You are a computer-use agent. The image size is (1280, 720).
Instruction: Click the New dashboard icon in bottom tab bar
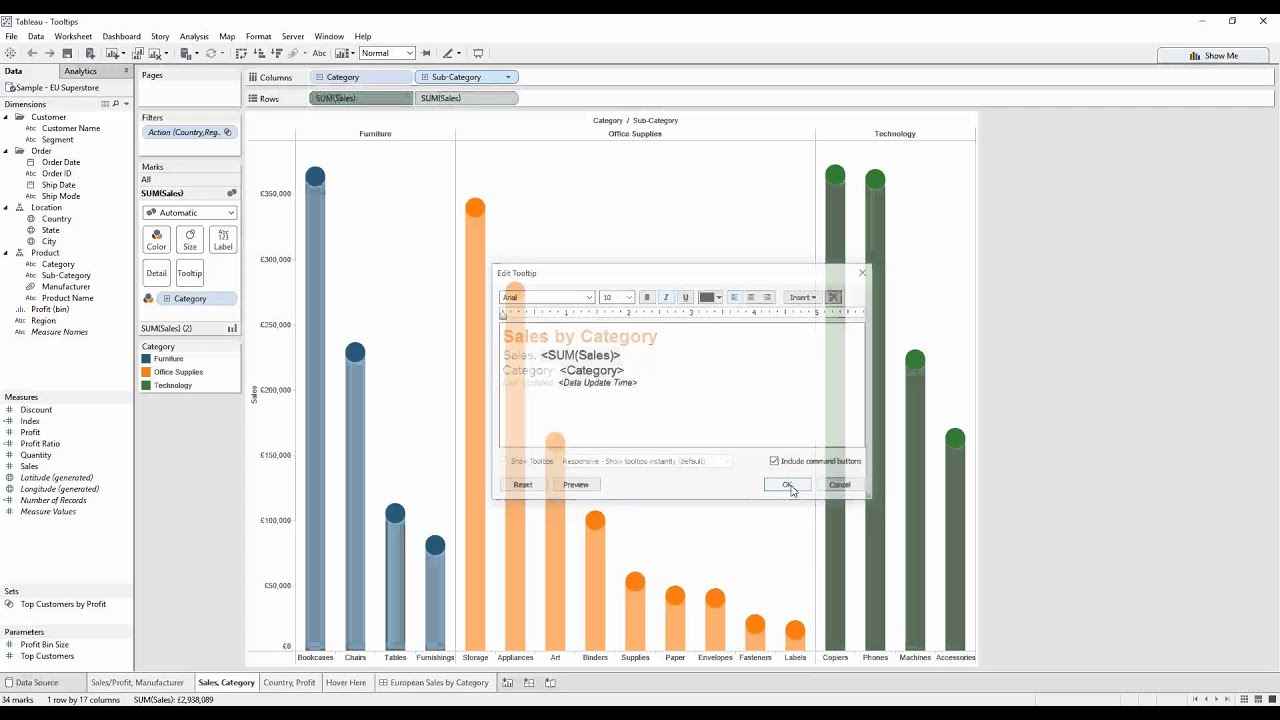coord(529,683)
